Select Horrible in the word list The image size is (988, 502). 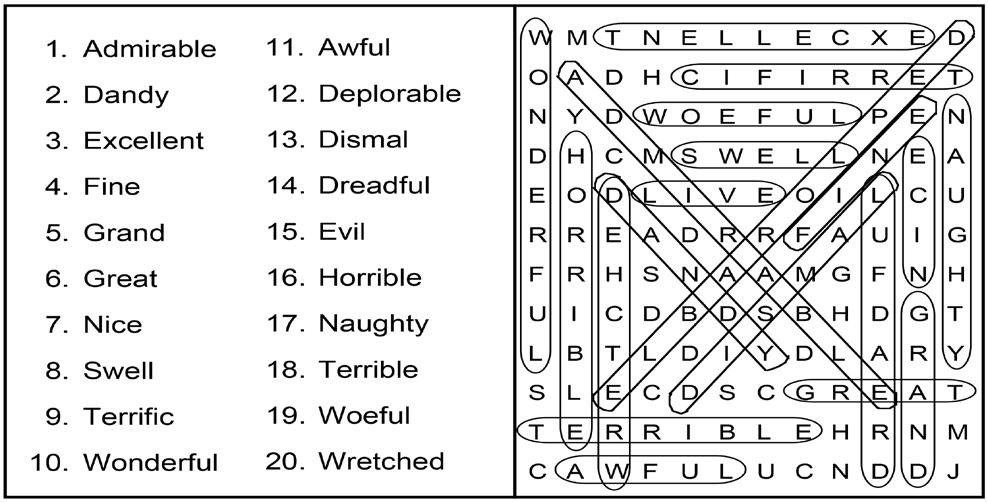click(x=370, y=278)
